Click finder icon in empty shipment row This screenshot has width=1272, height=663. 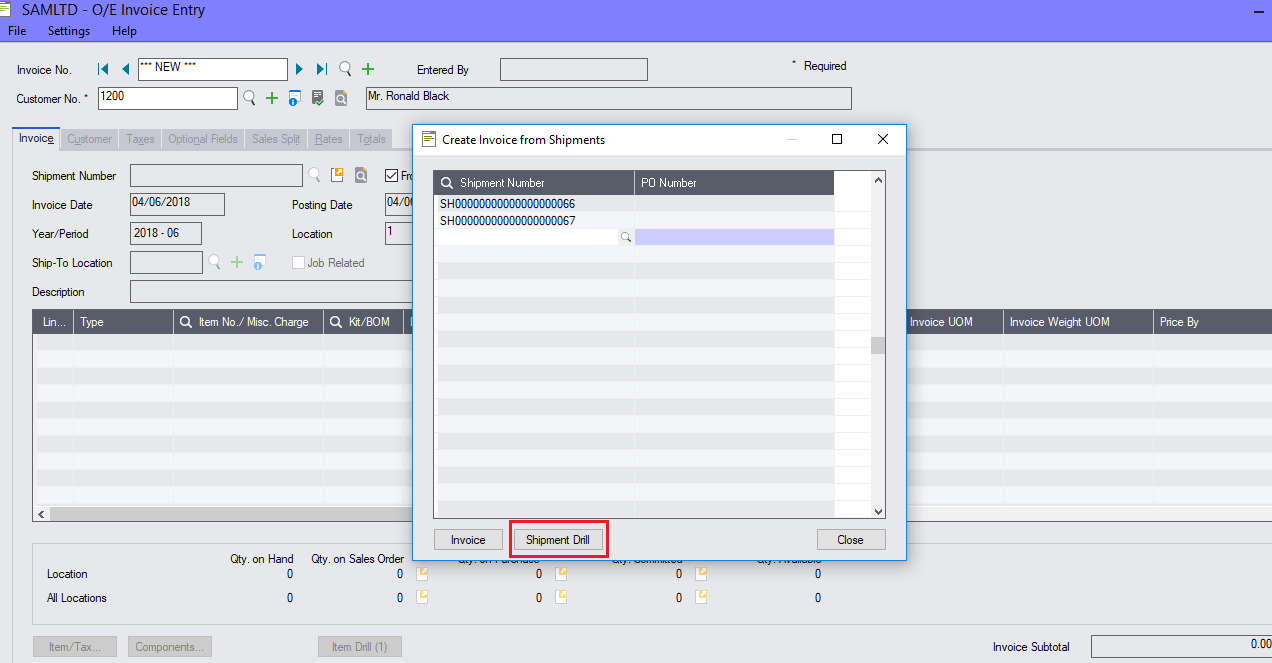(x=626, y=237)
